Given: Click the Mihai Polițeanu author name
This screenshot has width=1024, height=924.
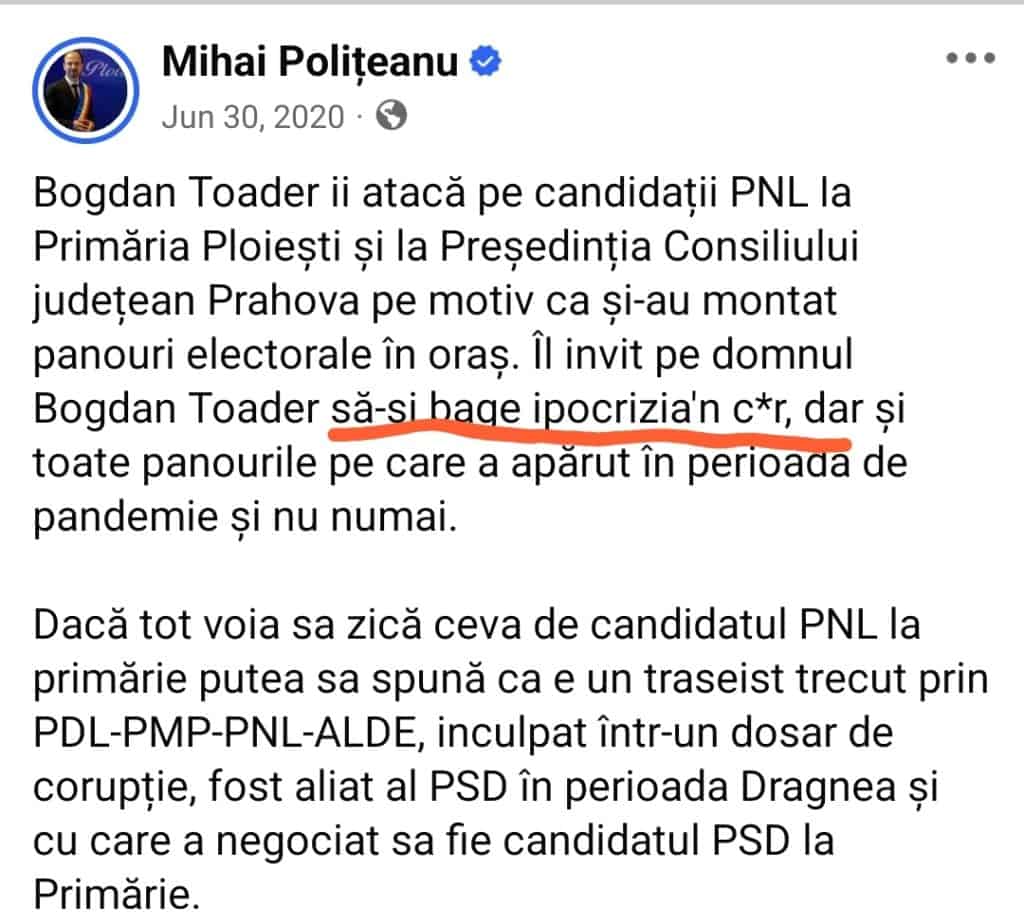Looking at the screenshot, I should [x=310, y=62].
